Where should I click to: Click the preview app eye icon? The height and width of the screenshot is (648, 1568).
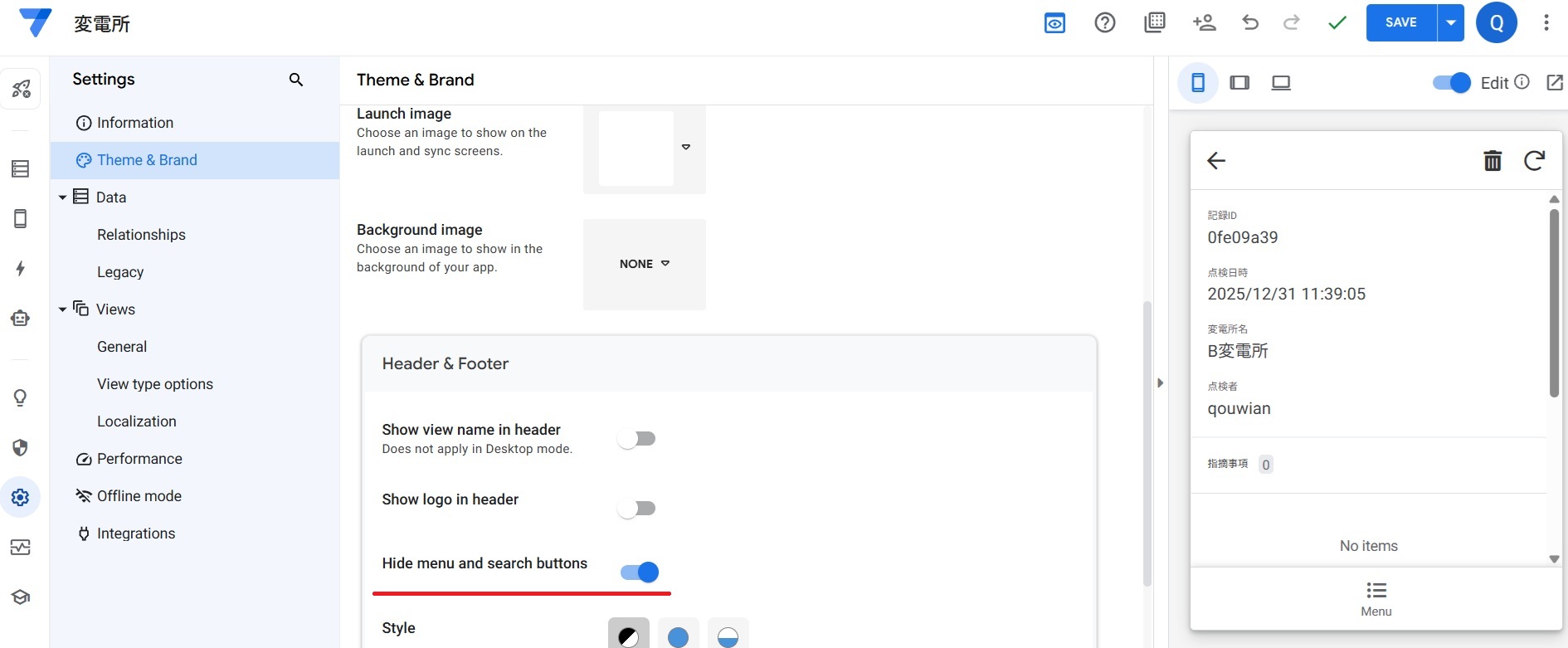pos(1054,23)
